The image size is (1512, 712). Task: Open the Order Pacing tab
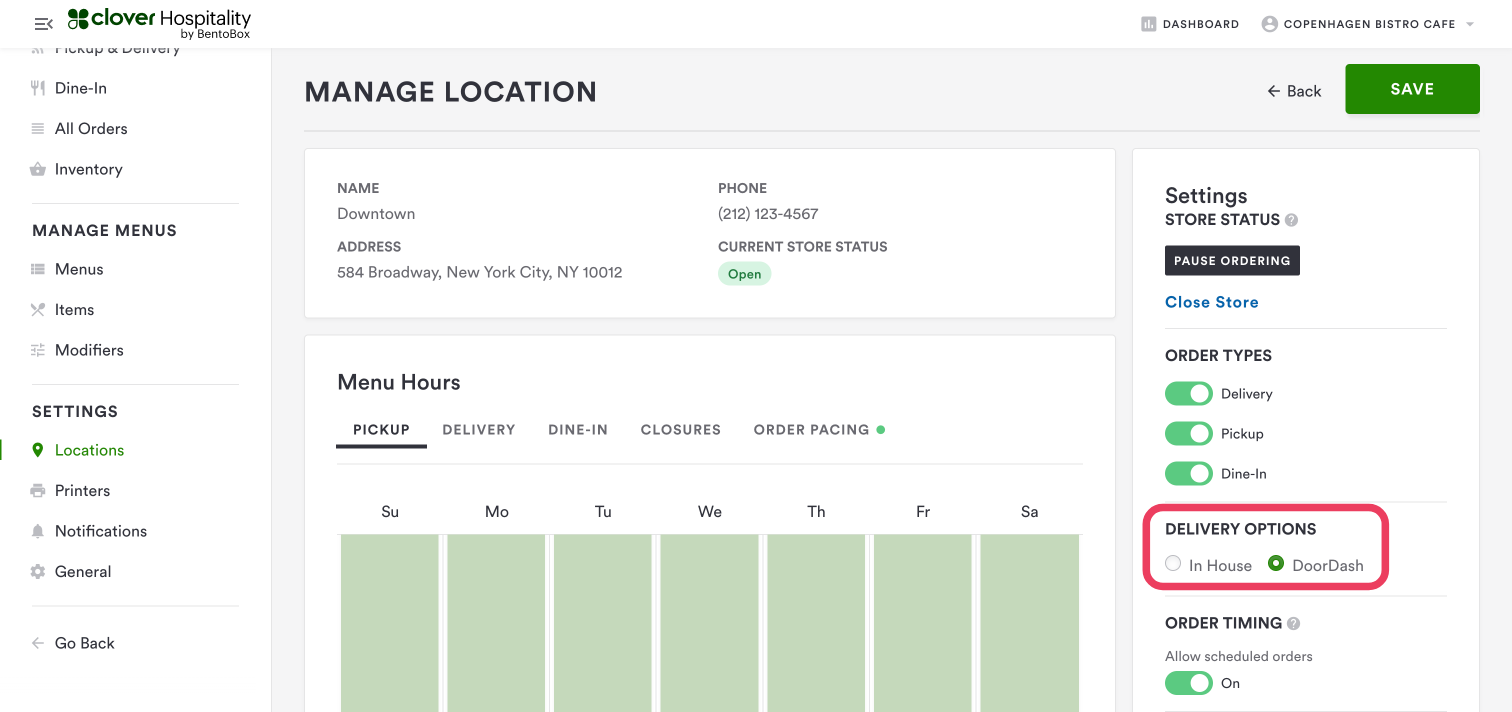click(x=811, y=430)
